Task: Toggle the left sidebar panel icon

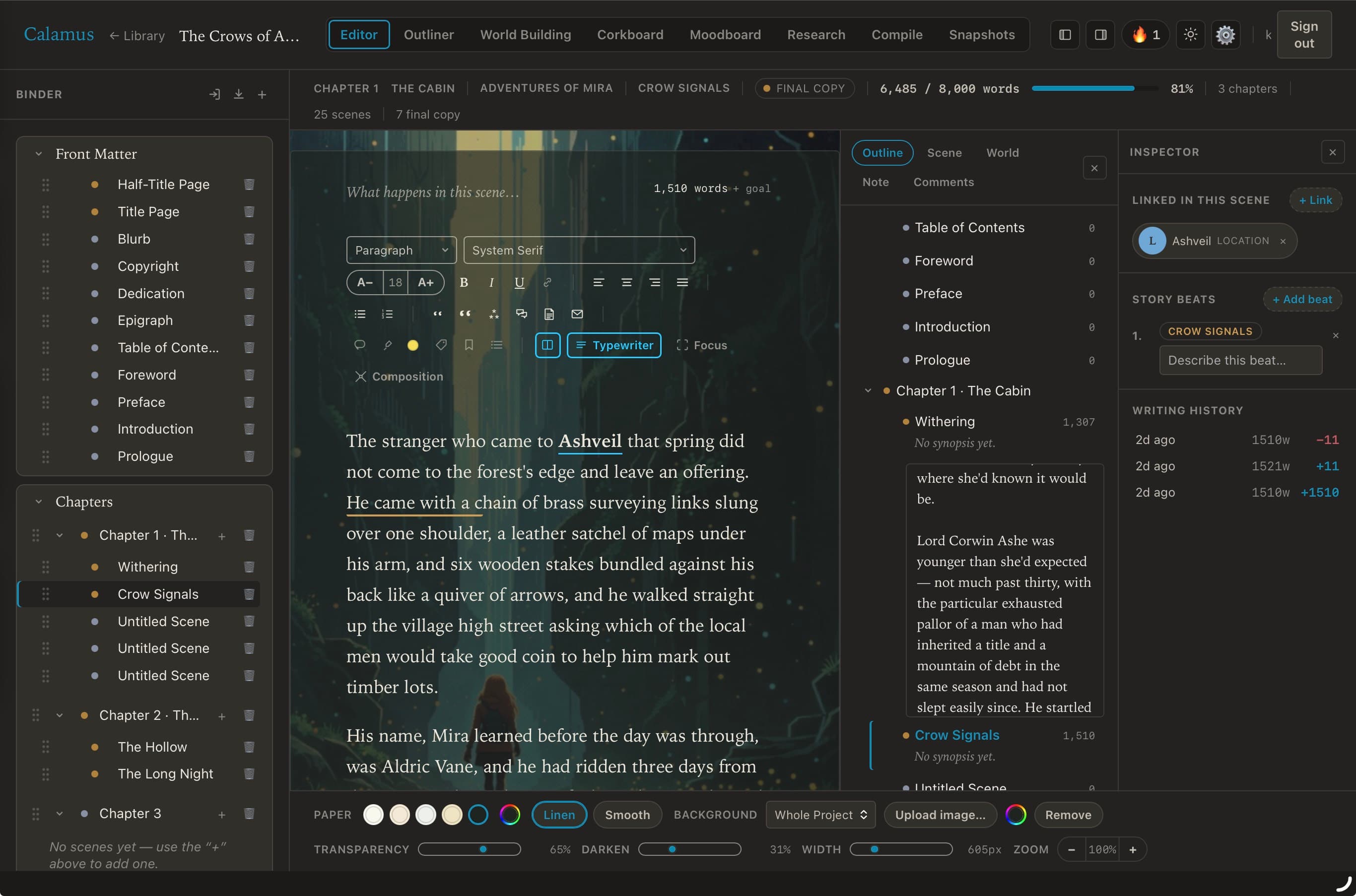Action: point(1065,35)
